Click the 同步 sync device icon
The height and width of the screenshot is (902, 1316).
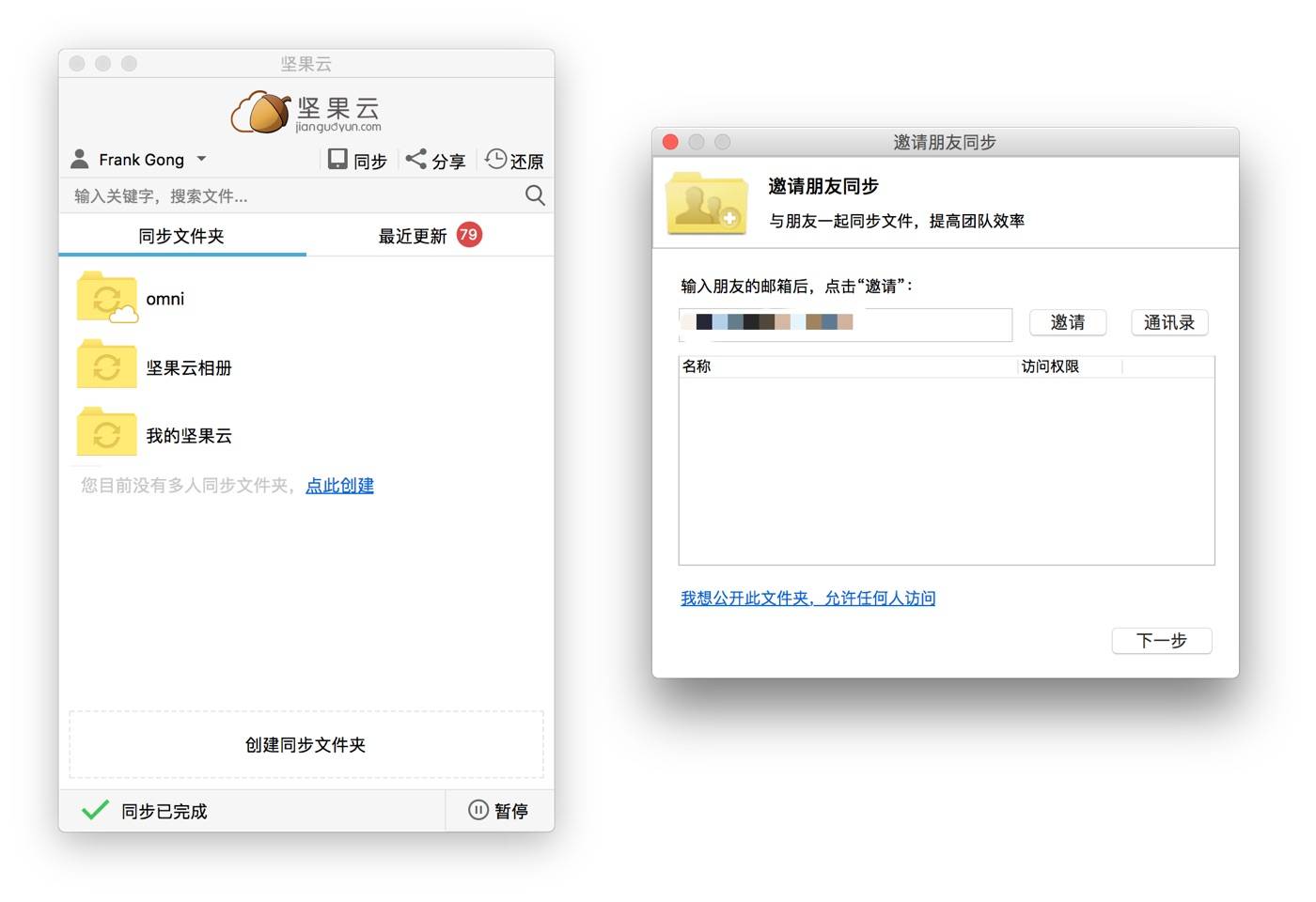337,159
